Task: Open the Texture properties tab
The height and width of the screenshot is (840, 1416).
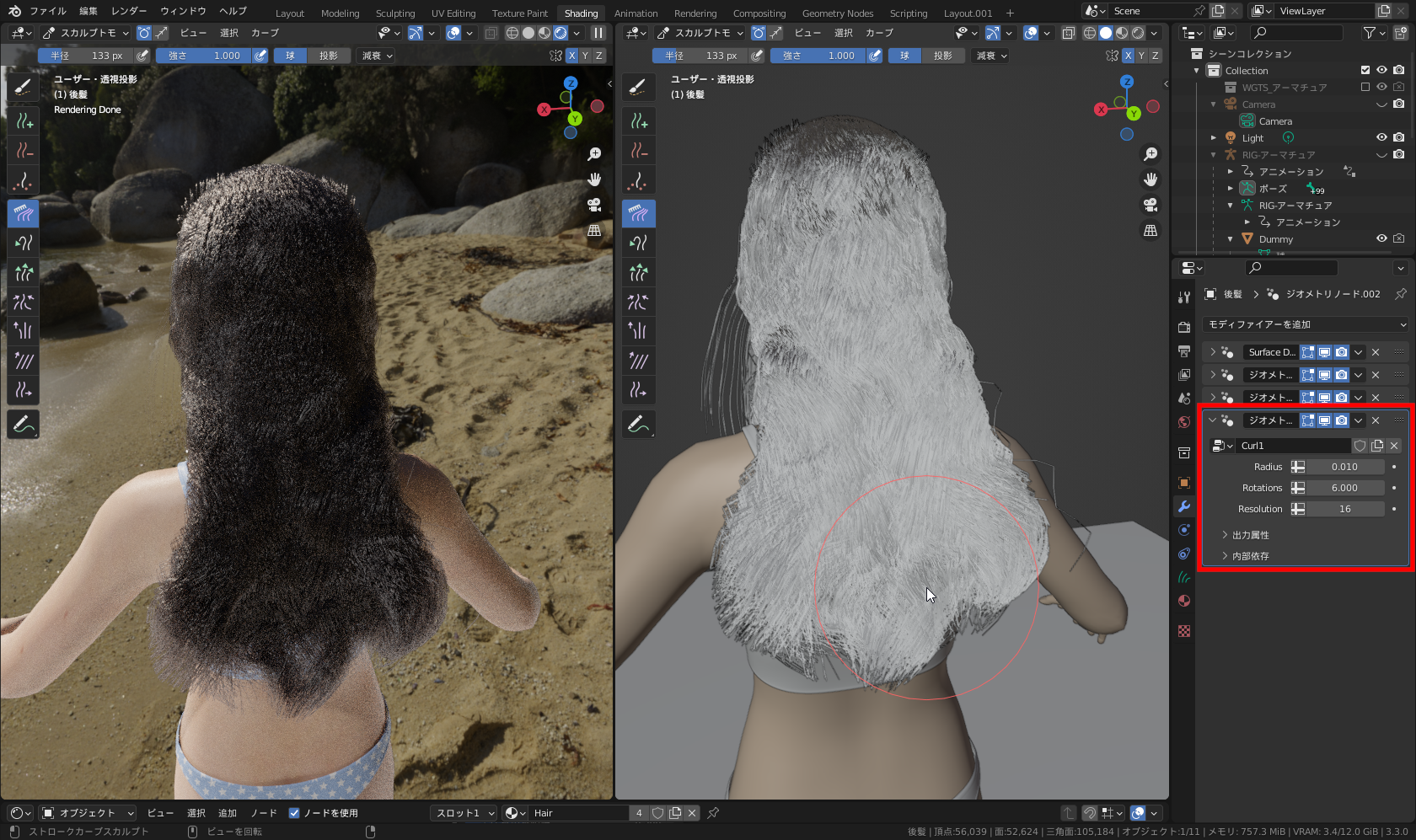Action: pyautogui.click(x=1184, y=631)
